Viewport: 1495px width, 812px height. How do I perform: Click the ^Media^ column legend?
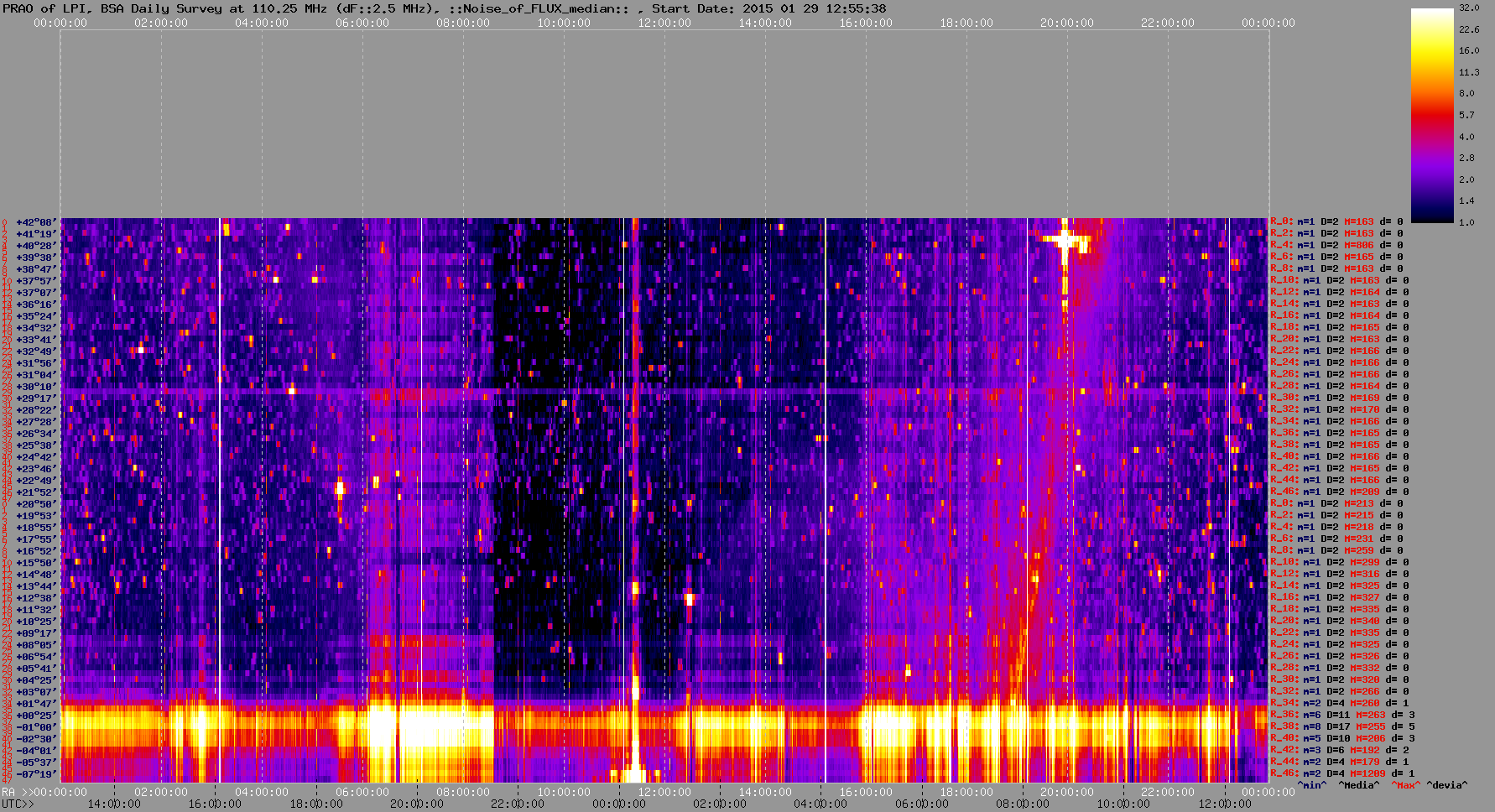coord(1359,786)
